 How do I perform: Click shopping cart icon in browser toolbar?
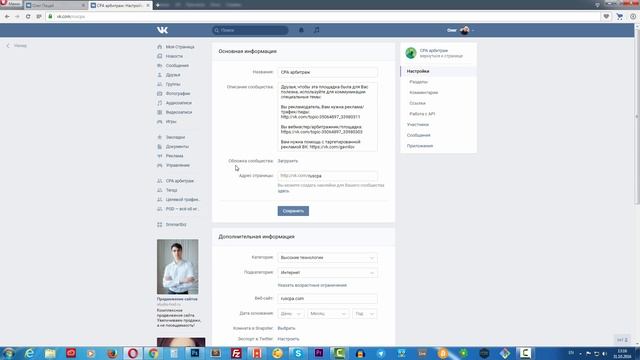point(620,16)
